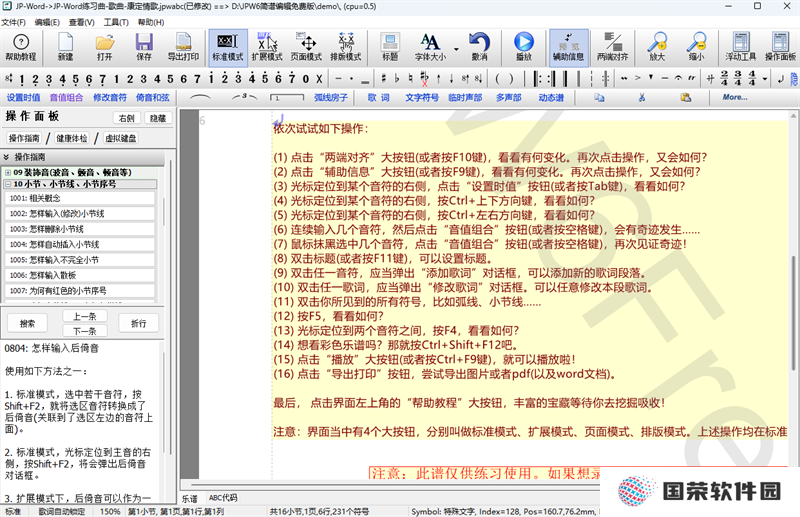Switch to the ABC代码 tab
This screenshot has height=517, width=800.
pos(223,498)
